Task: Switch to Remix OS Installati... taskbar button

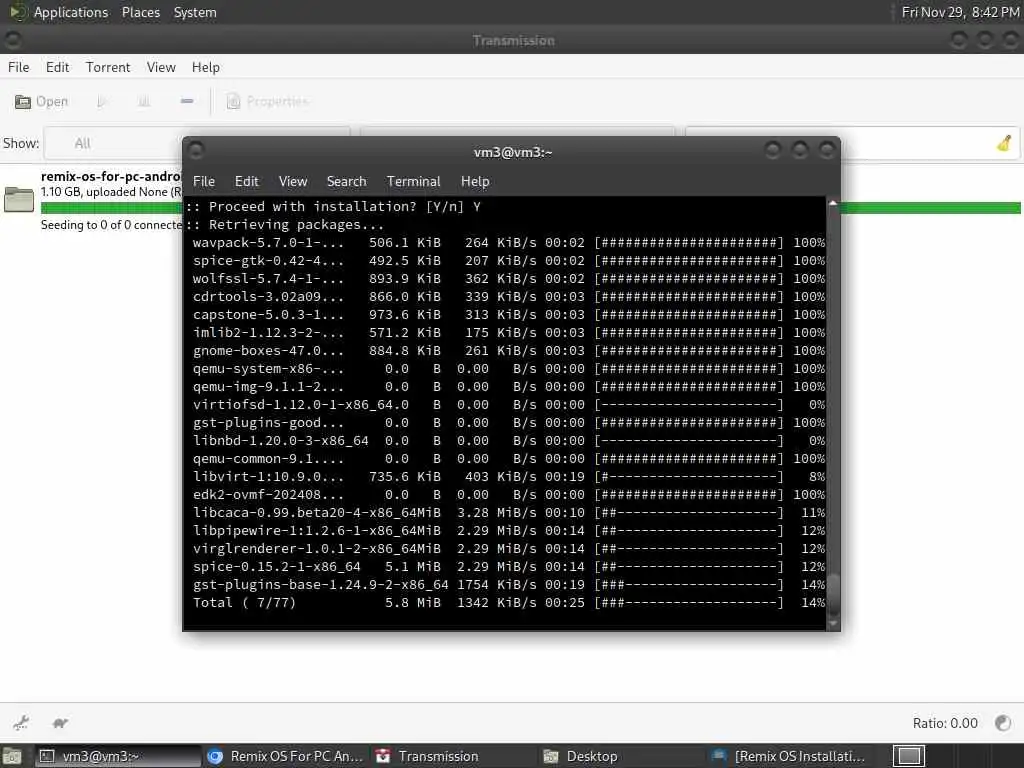Action: click(792, 756)
